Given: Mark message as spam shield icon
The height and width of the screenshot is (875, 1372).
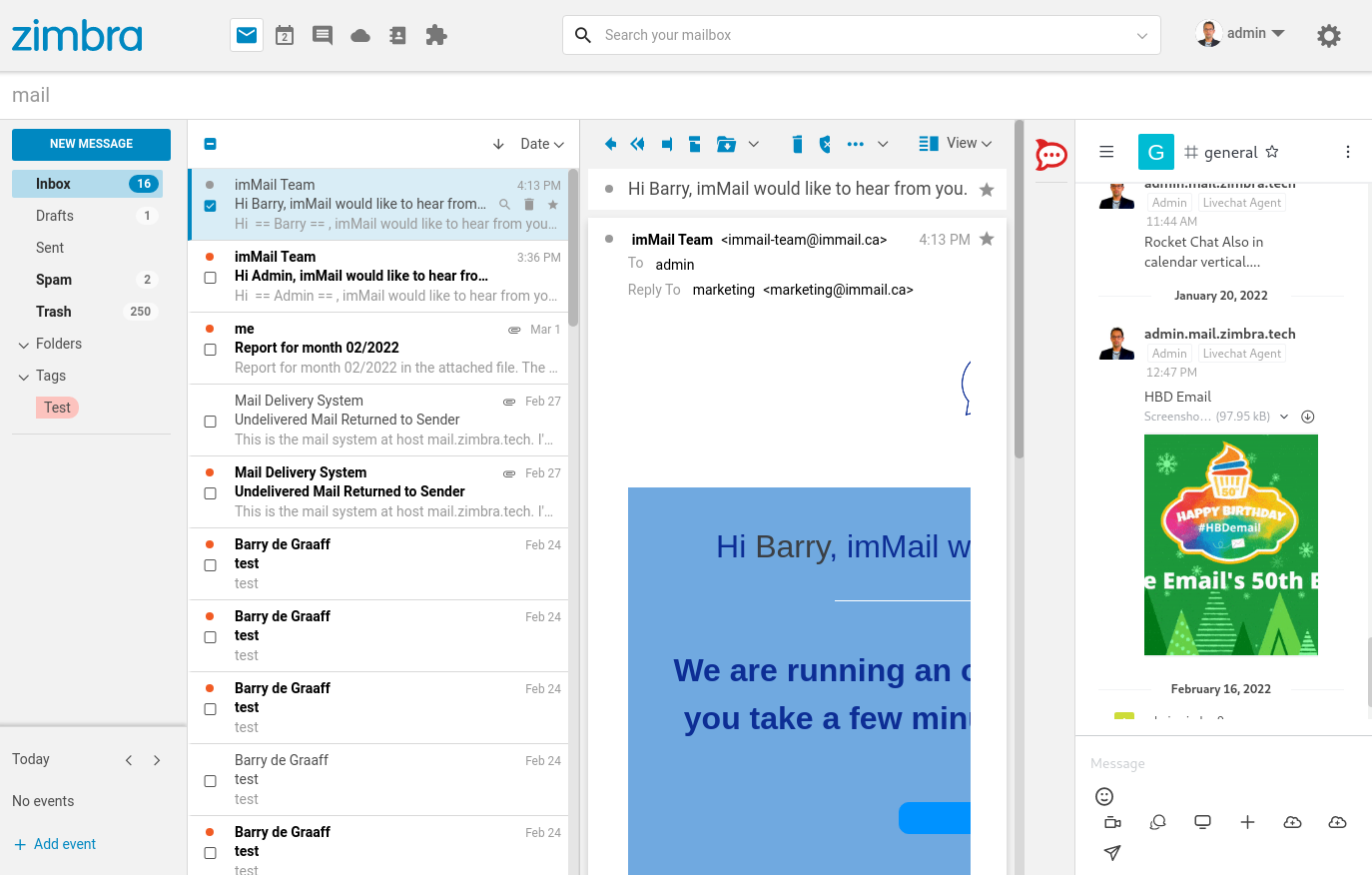Looking at the screenshot, I should pos(825,144).
